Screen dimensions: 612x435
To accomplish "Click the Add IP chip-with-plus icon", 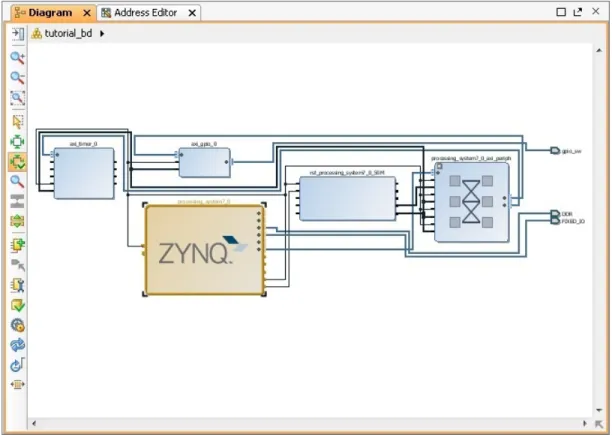I will pyautogui.click(x=18, y=245).
